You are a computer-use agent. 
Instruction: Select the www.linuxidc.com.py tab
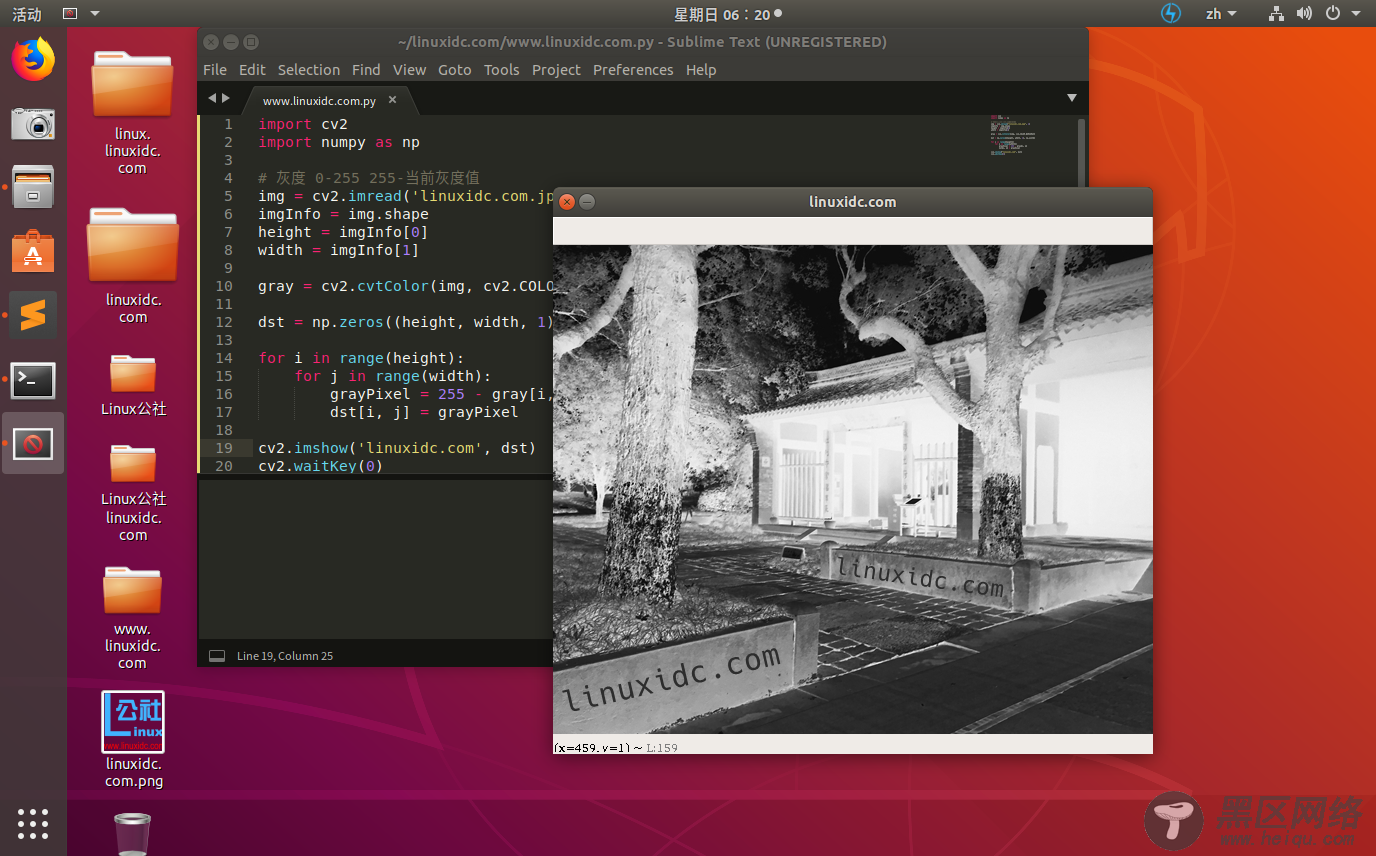[320, 101]
